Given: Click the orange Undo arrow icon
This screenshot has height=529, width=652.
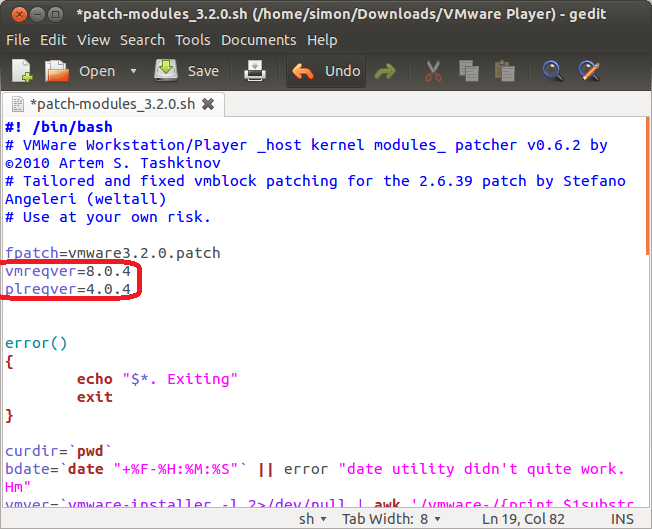Looking at the screenshot, I should tap(303, 71).
